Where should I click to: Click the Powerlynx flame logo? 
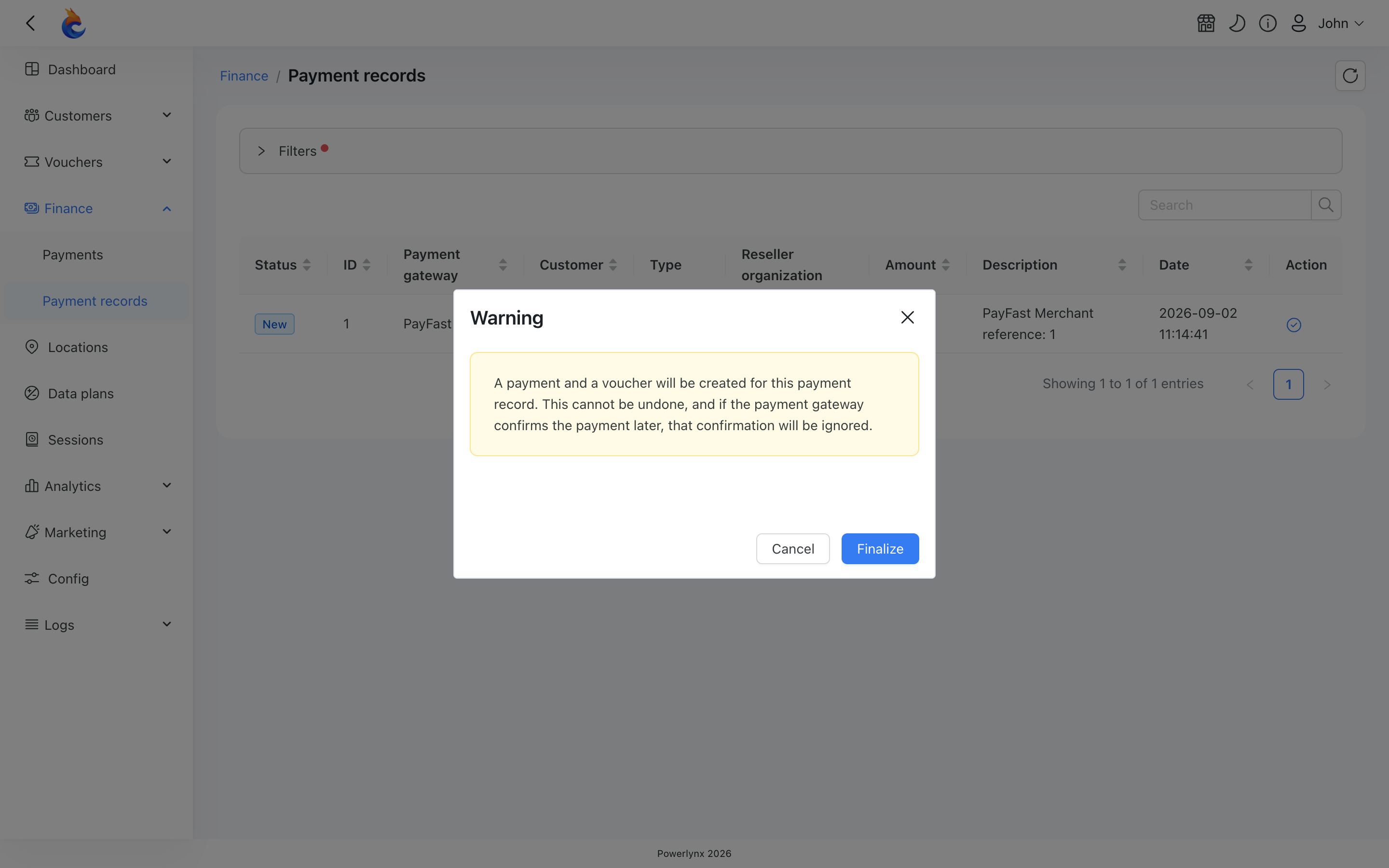pos(73,23)
